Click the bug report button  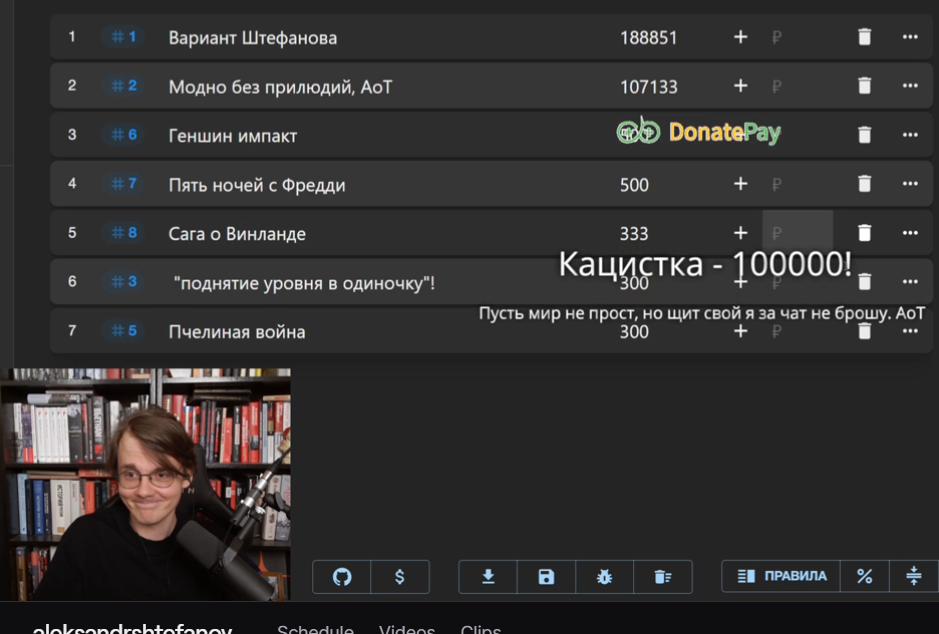(604, 577)
